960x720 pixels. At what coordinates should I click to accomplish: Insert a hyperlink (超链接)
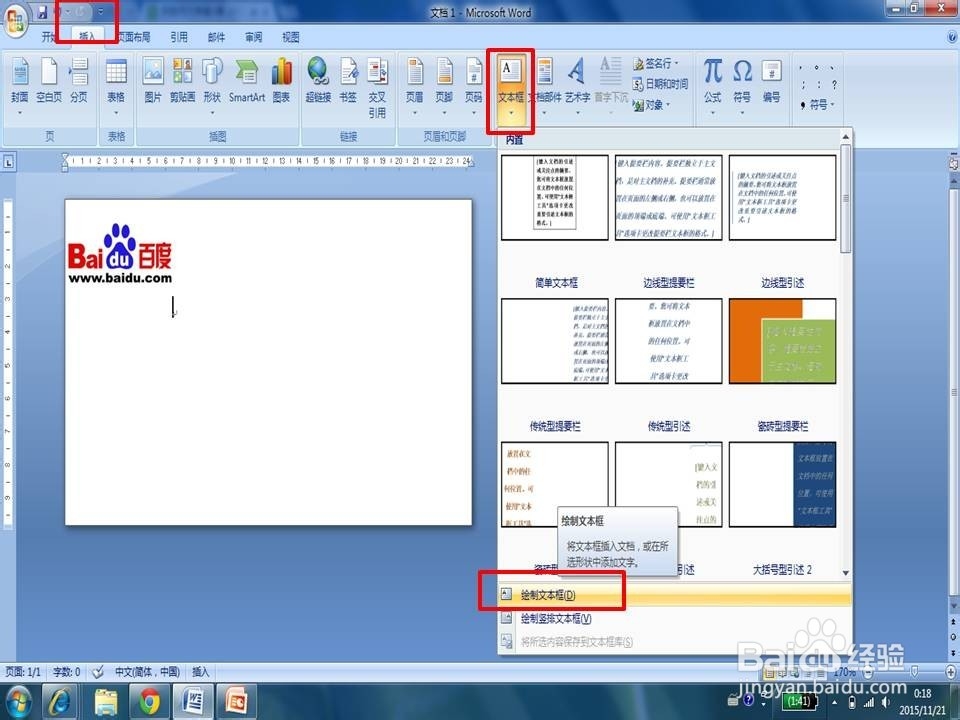click(x=318, y=80)
